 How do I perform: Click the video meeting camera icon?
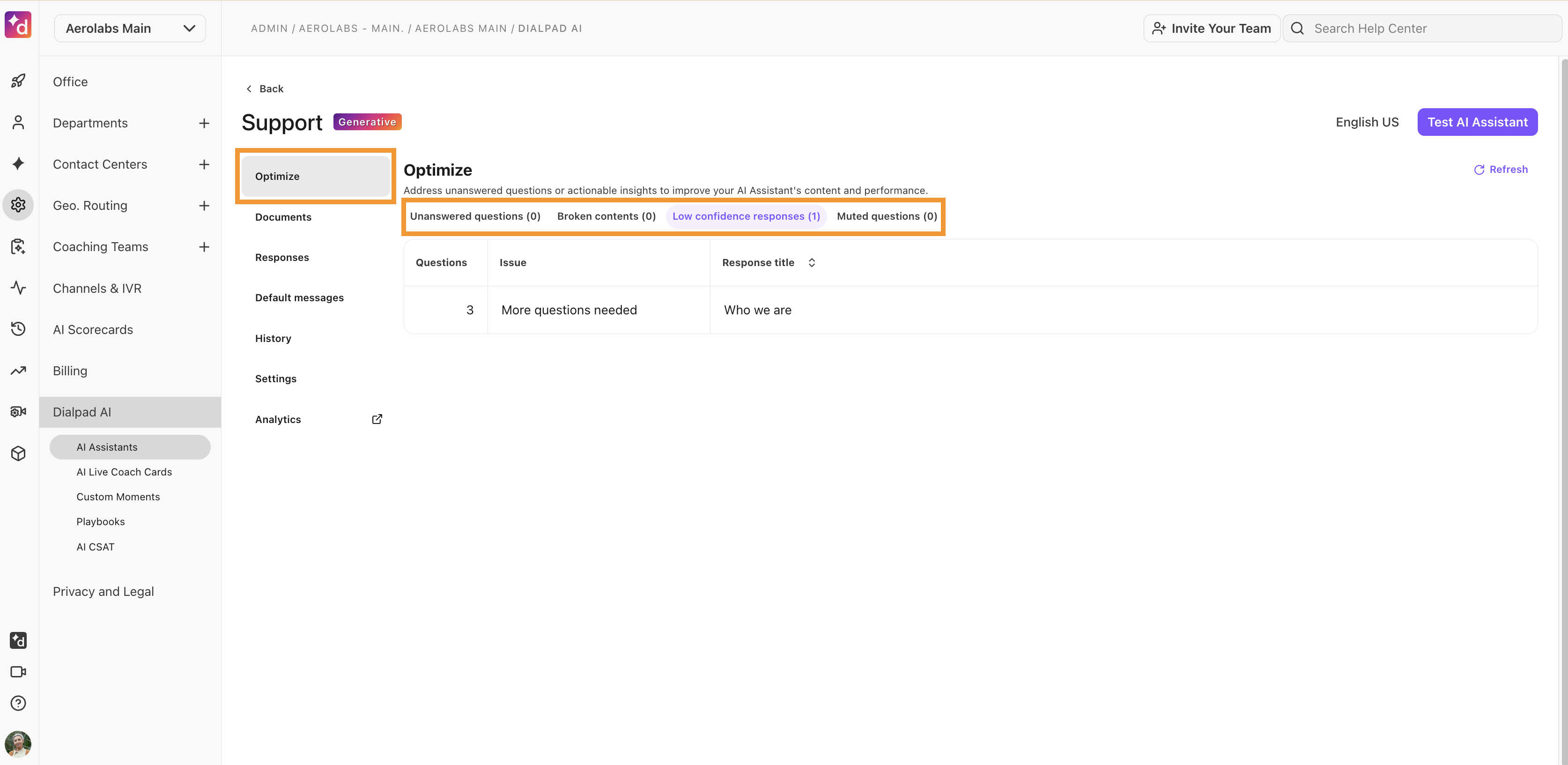pos(18,672)
